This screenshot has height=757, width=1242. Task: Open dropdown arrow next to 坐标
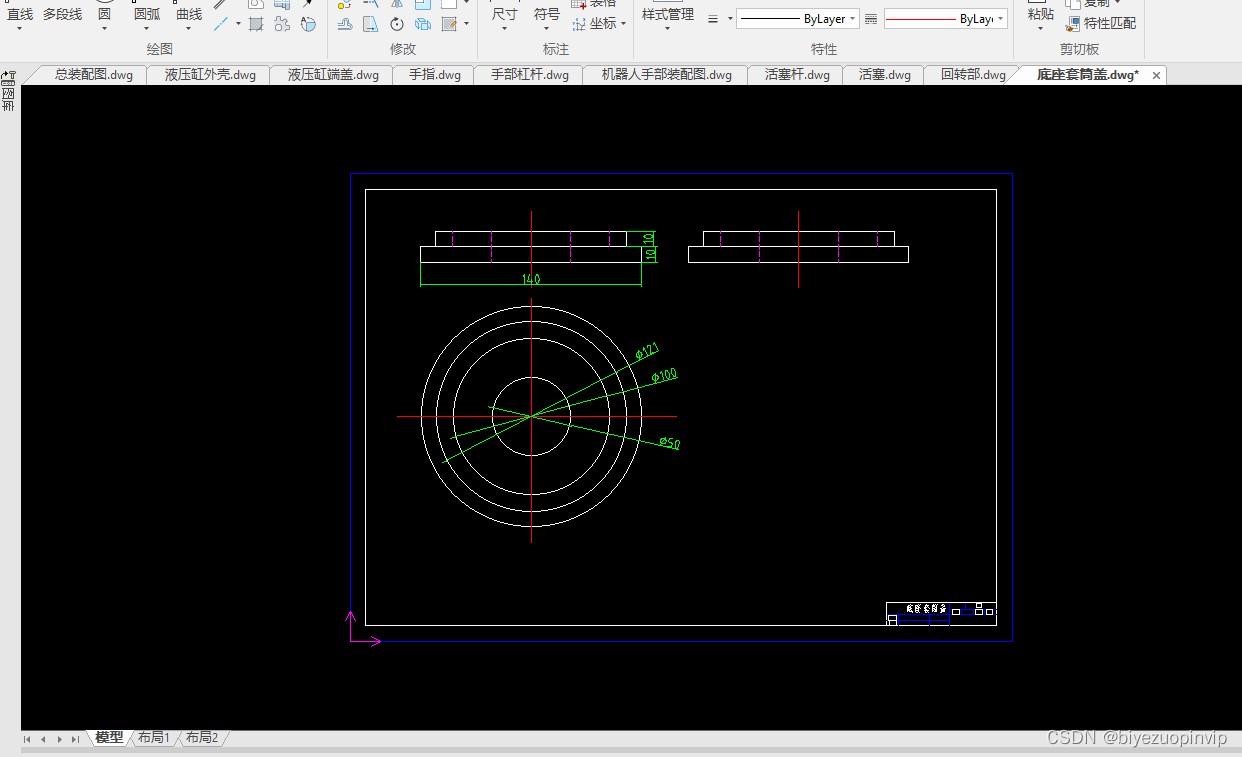[624, 24]
